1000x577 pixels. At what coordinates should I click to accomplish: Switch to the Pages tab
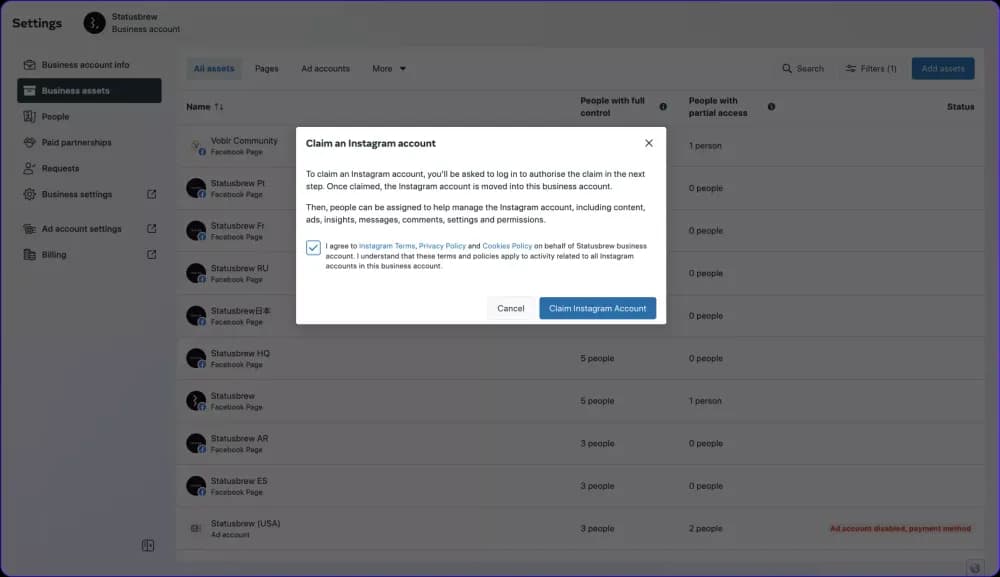(266, 69)
